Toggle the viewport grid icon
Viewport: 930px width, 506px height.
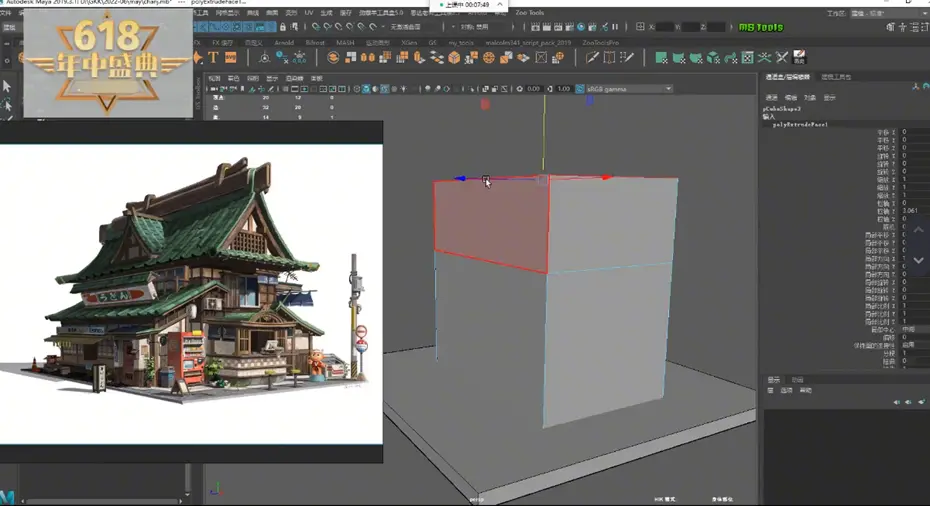pos(285,89)
